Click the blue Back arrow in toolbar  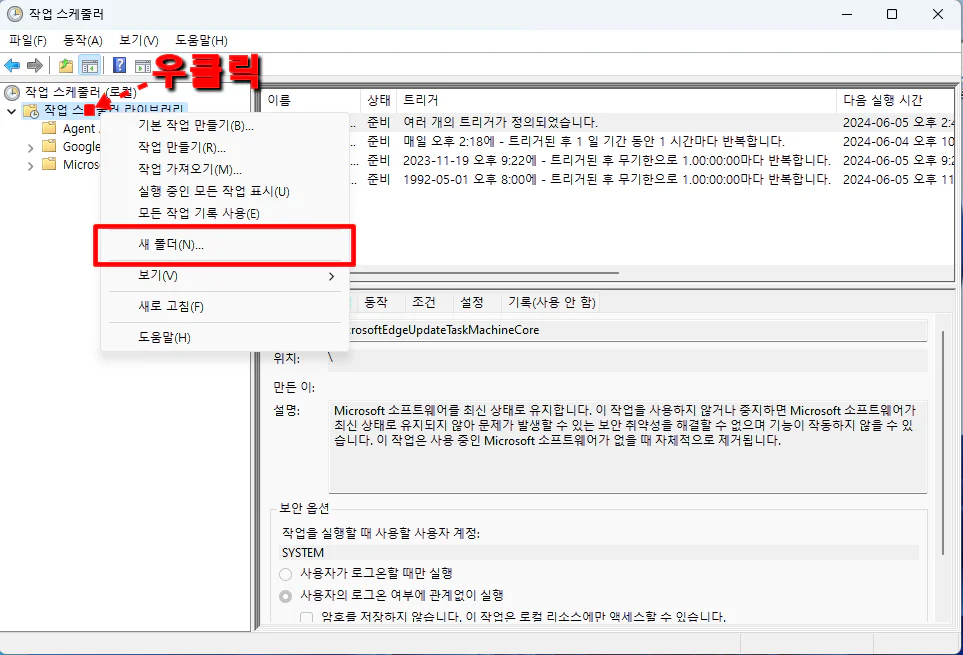13,66
